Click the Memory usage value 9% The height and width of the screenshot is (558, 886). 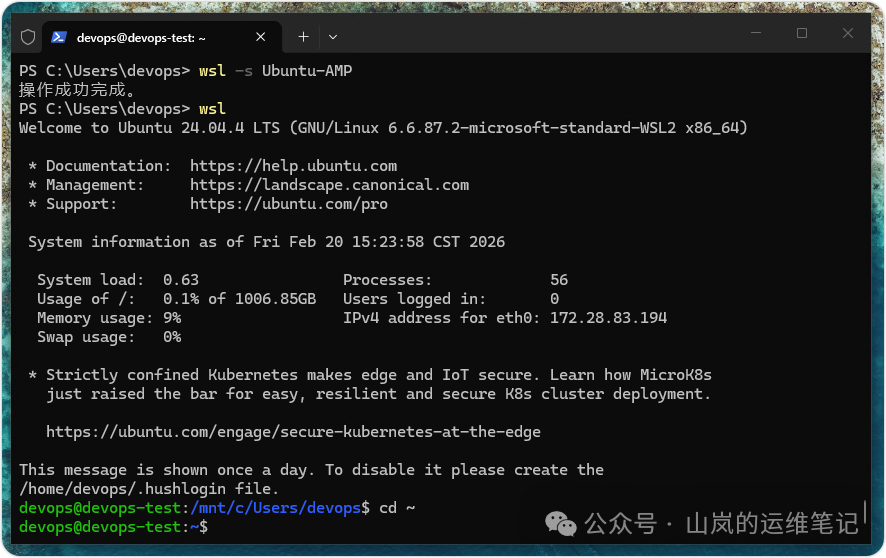(x=172, y=318)
